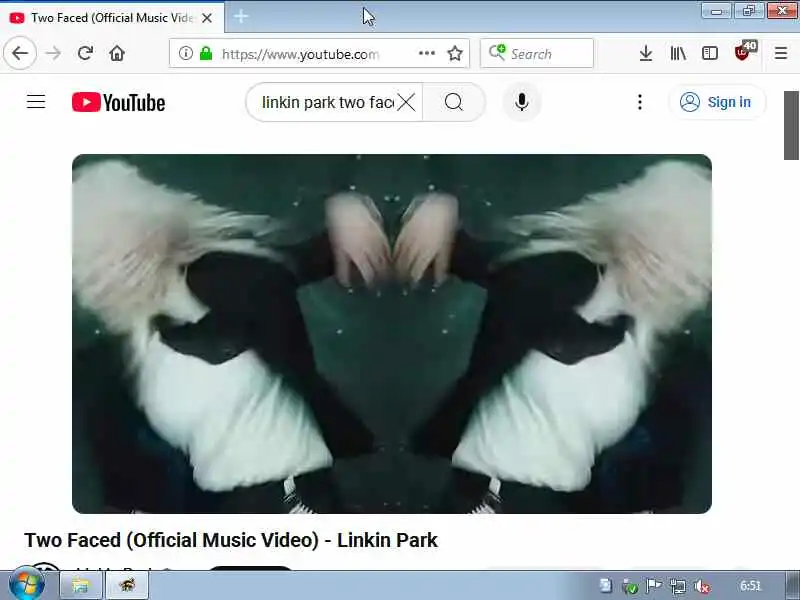Click the Two Faced browser tab

click(x=112, y=18)
